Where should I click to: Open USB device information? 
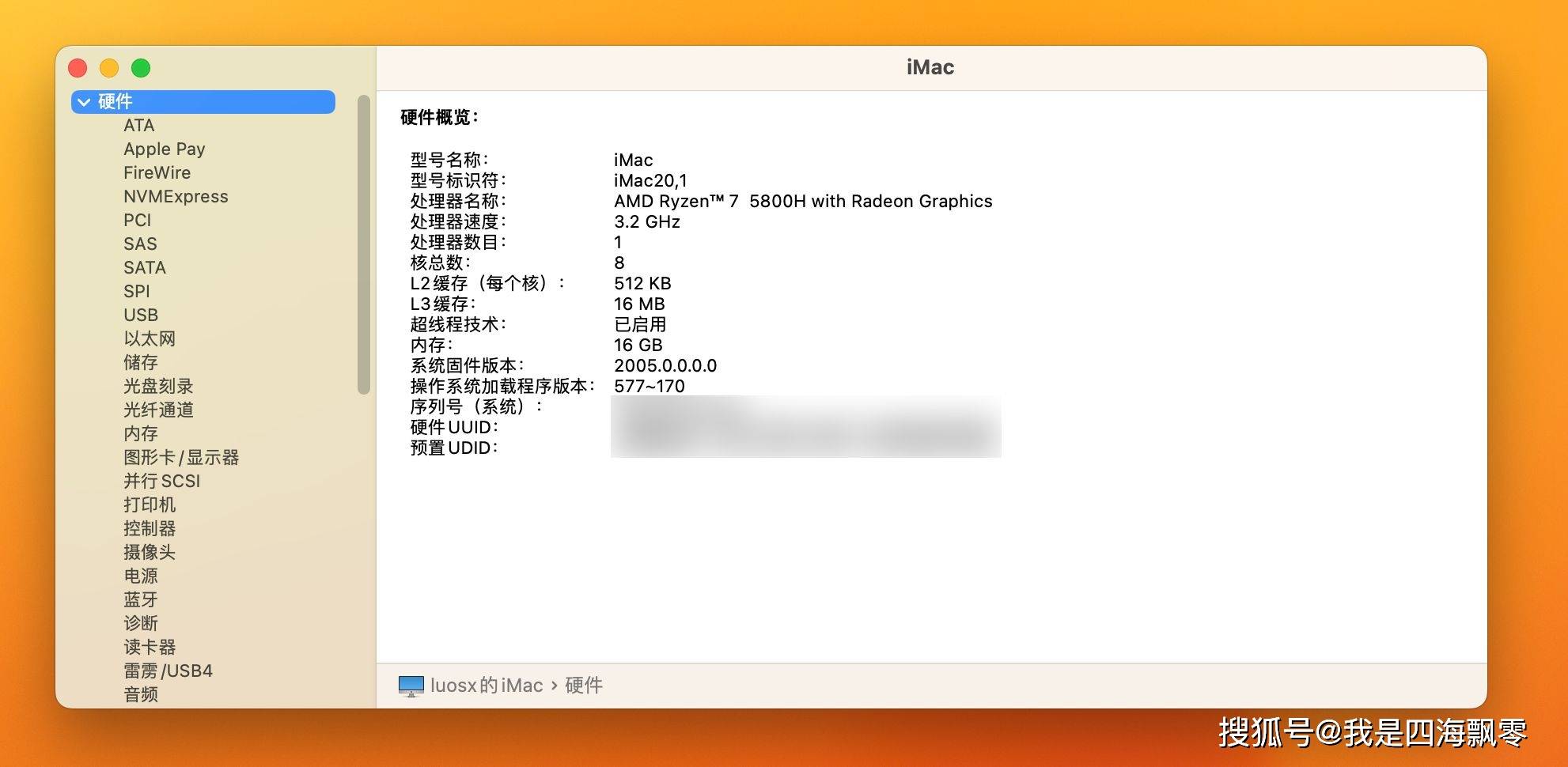(141, 315)
